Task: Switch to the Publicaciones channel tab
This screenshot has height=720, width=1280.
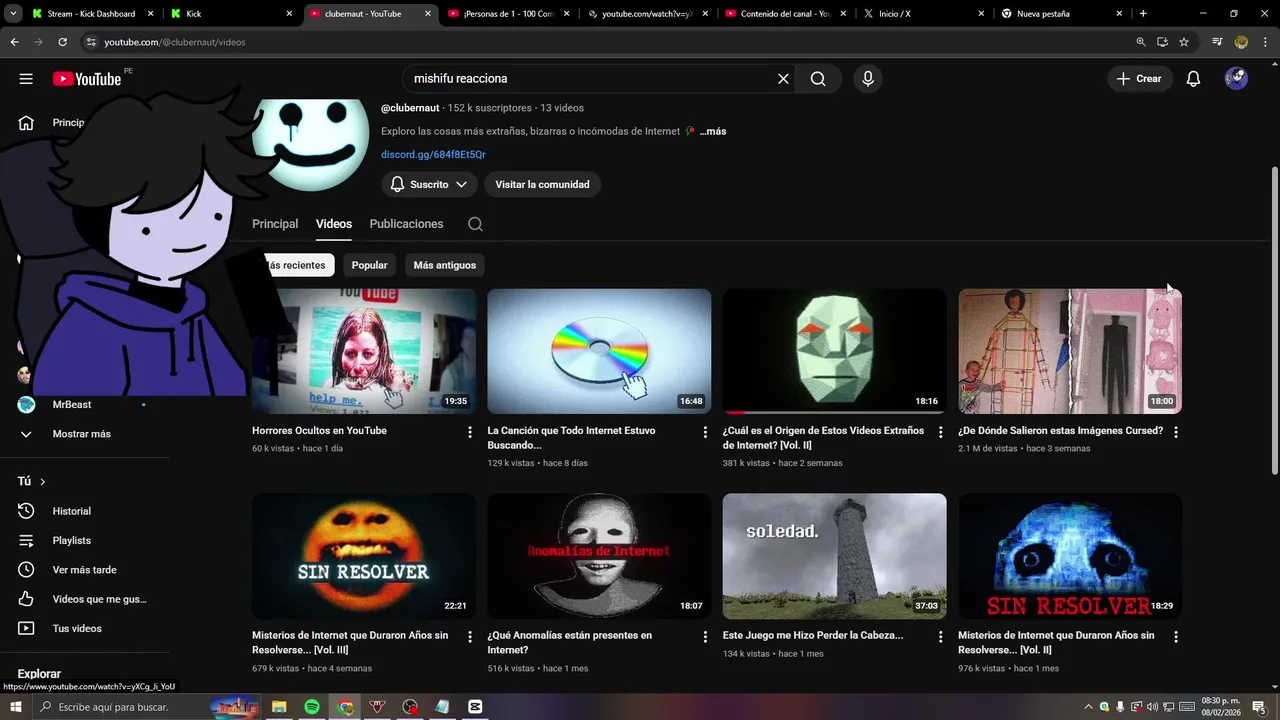Action: [x=406, y=224]
